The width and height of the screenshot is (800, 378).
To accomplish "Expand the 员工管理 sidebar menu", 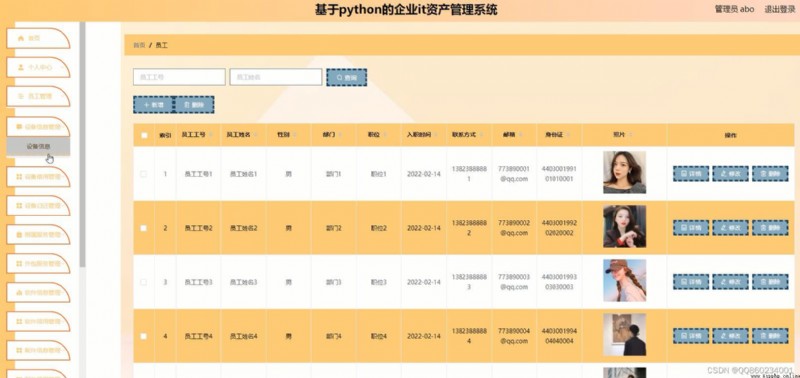I will coord(38,96).
